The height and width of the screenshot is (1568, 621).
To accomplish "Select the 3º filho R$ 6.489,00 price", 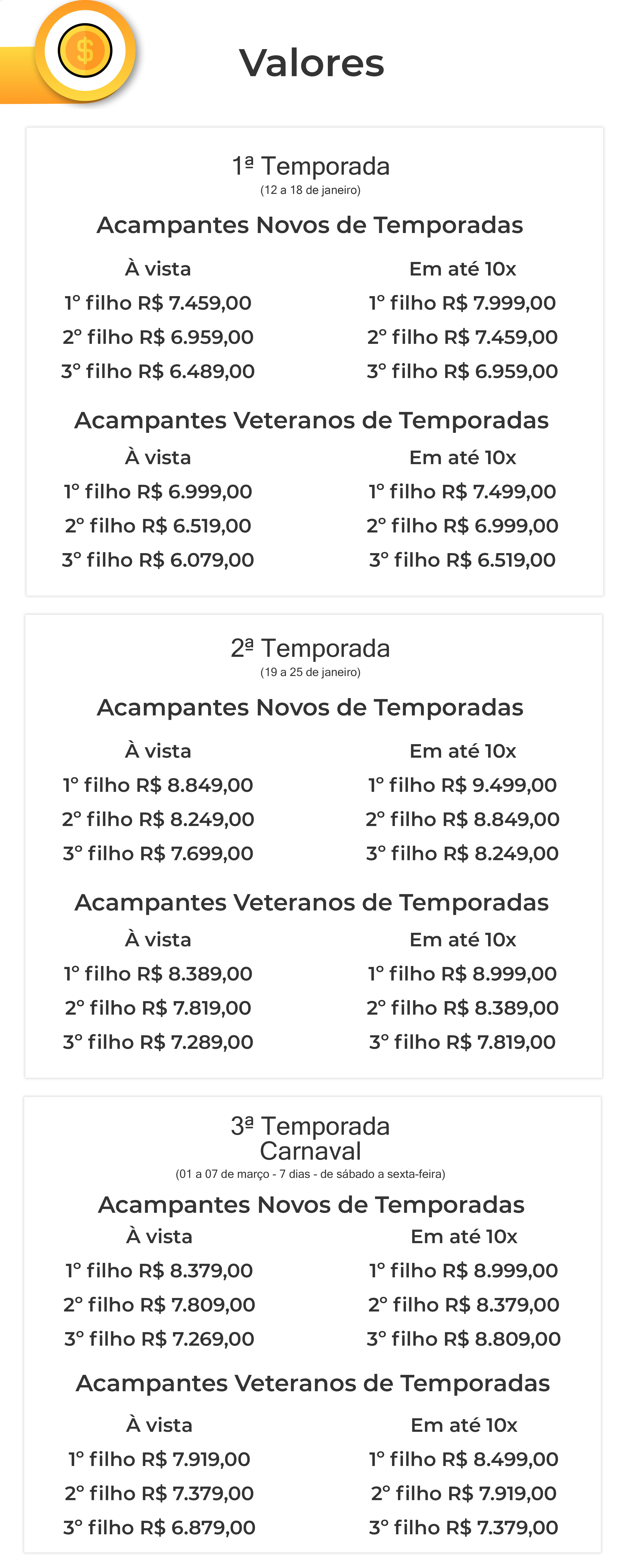I will 158,371.
